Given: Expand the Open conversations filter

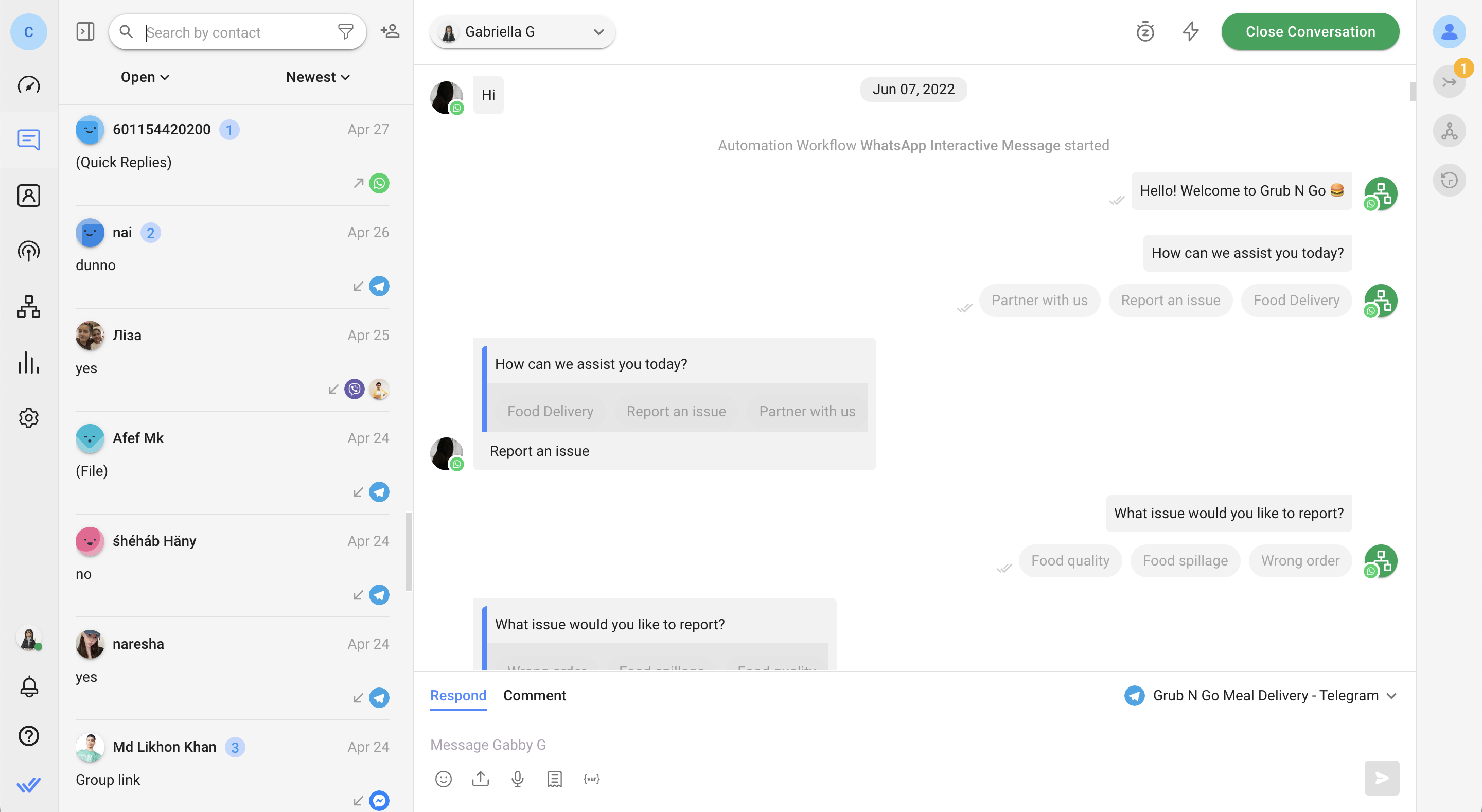Looking at the screenshot, I should pos(144,76).
